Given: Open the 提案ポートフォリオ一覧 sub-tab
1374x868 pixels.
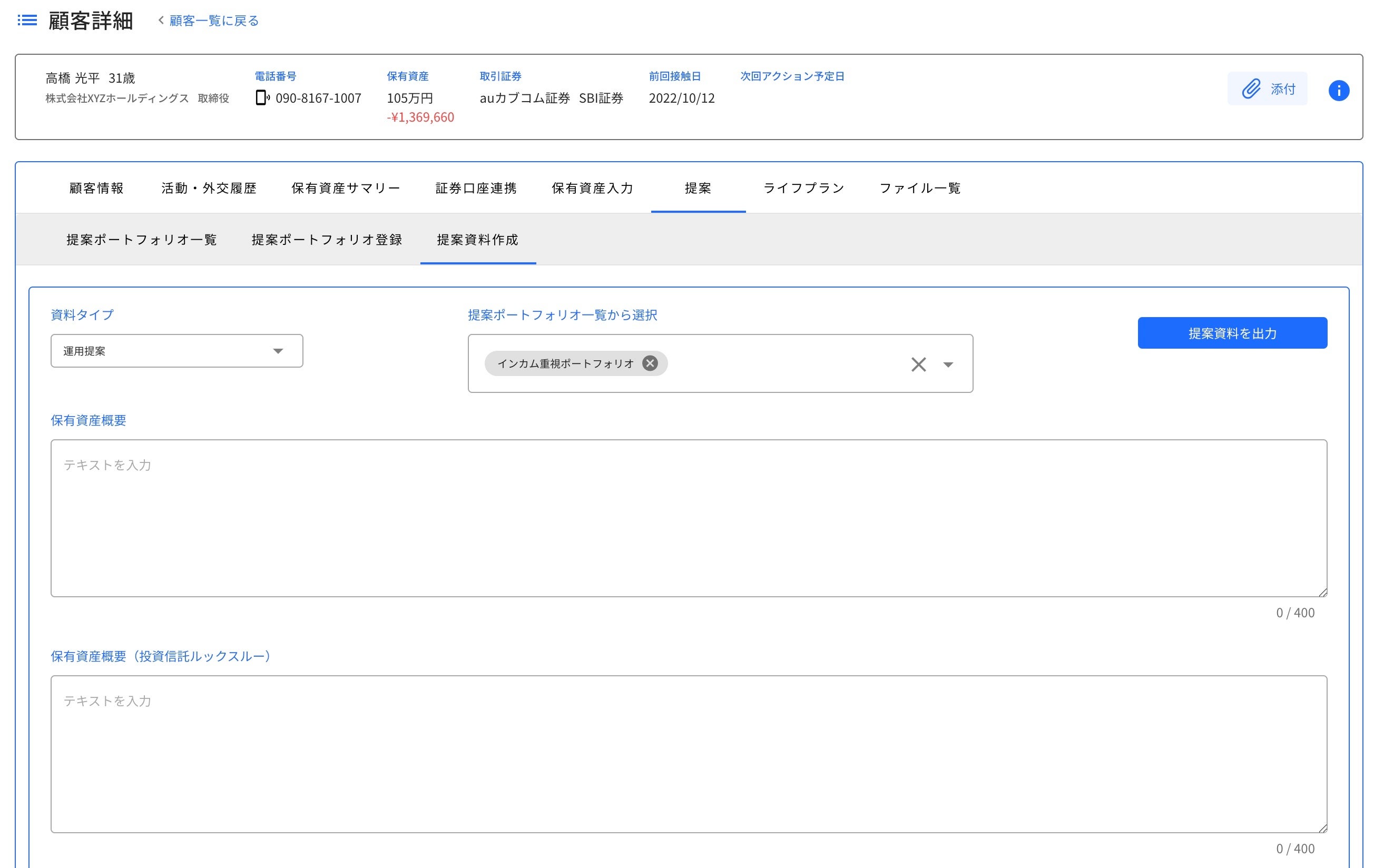Looking at the screenshot, I should click(142, 240).
